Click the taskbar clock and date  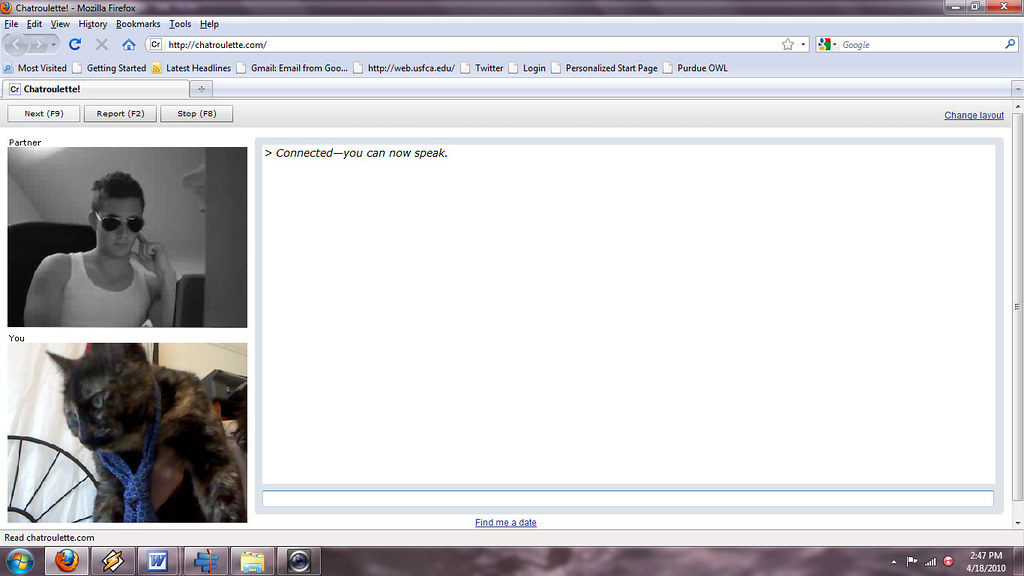pos(986,562)
